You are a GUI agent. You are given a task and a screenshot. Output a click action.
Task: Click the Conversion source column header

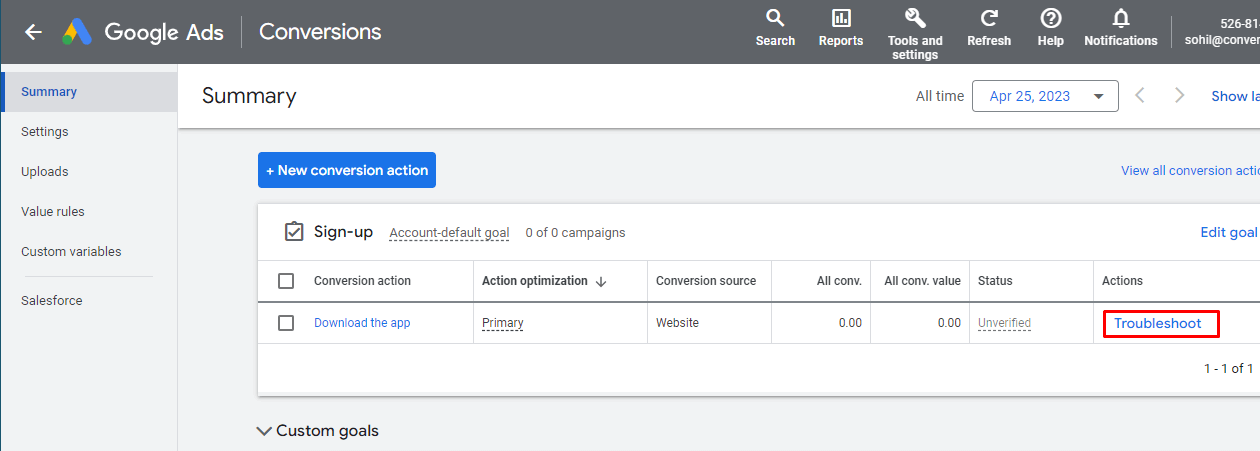coord(706,281)
